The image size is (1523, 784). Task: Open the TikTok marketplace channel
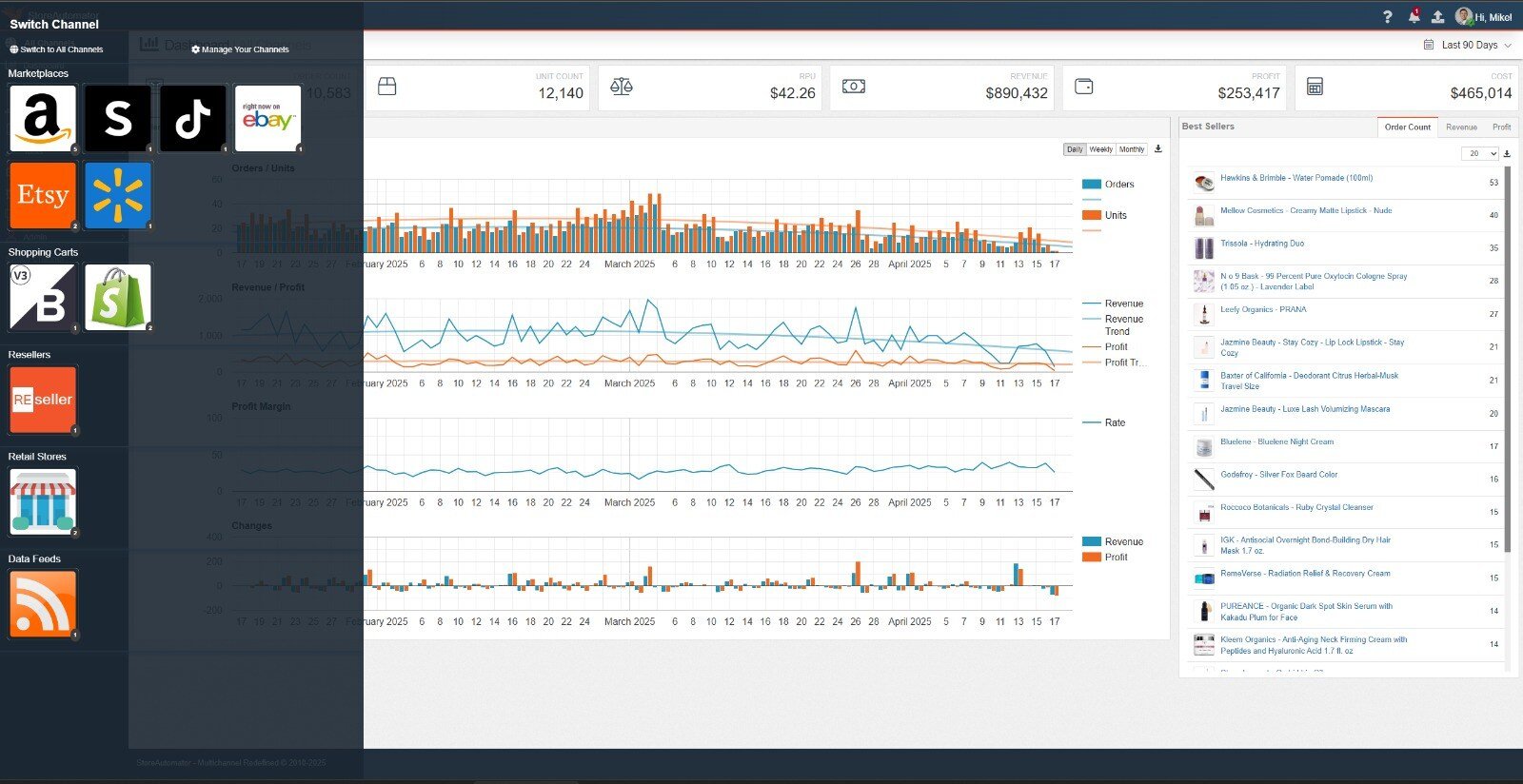coord(193,119)
